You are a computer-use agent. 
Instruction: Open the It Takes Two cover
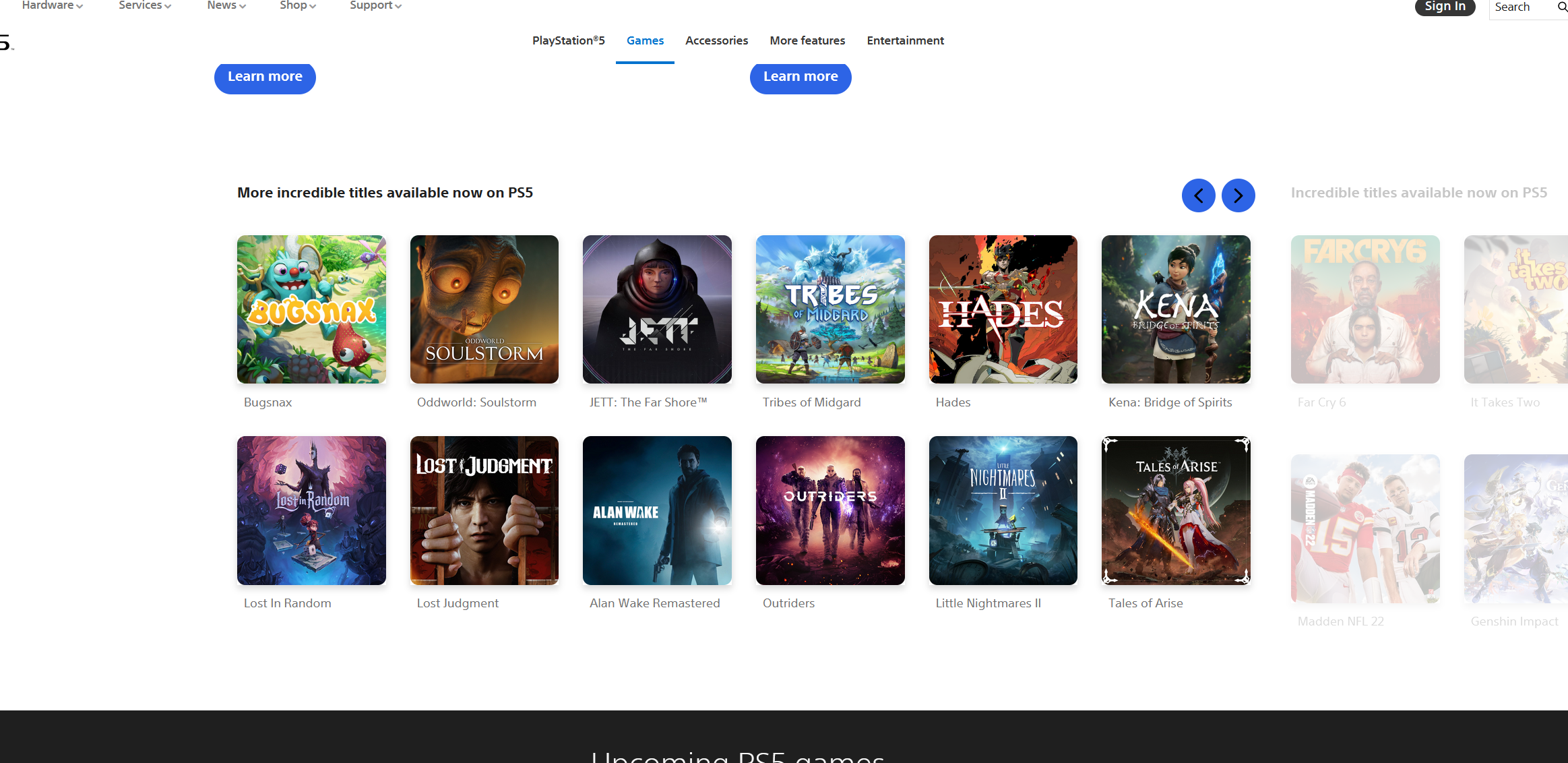click(1516, 309)
